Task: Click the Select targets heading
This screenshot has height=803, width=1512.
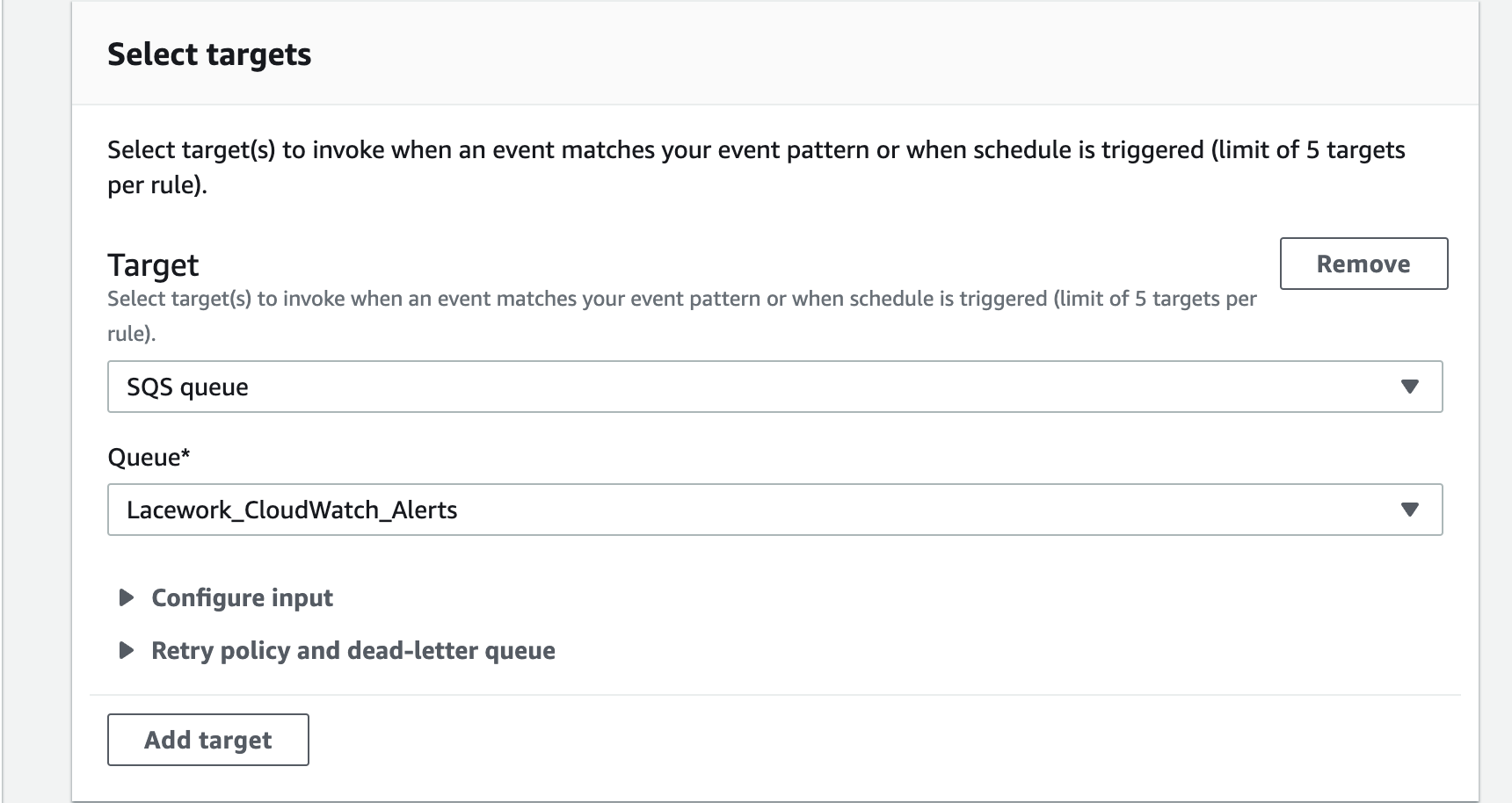Action: (x=209, y=54)
